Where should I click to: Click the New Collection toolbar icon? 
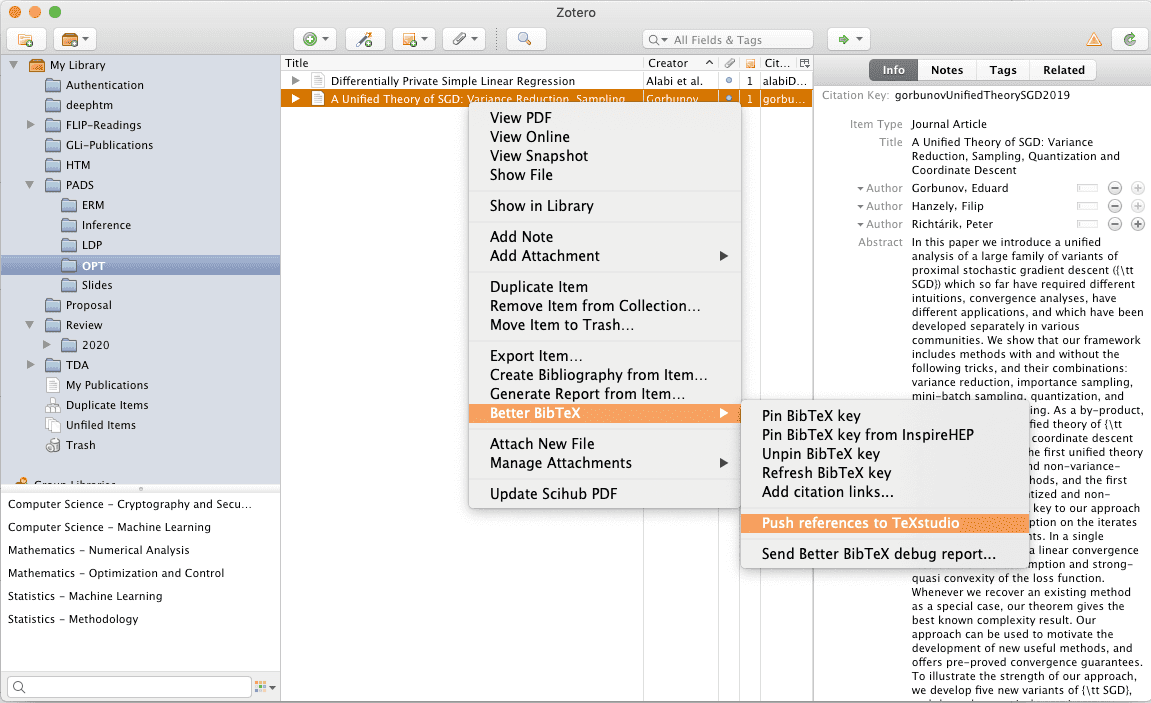pos(26,39)
